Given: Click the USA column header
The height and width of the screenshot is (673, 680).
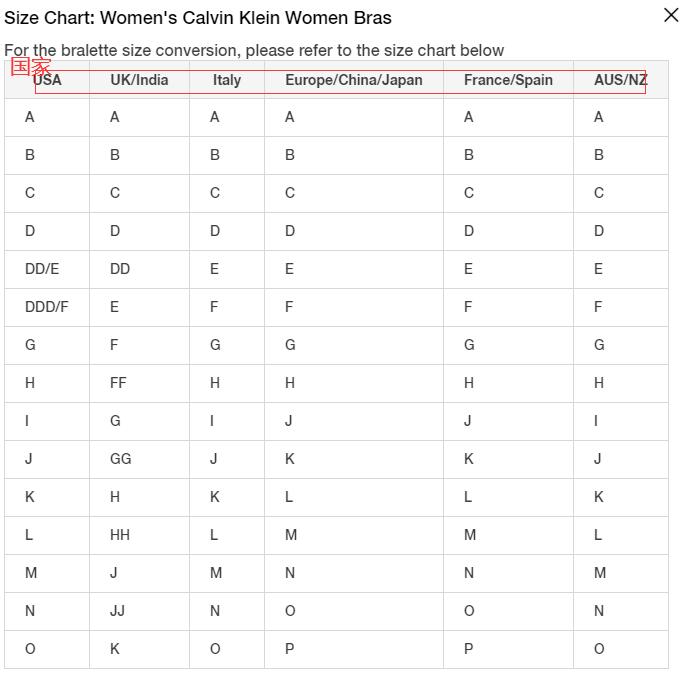Looking at the screenshot, I should click(48, 80).
